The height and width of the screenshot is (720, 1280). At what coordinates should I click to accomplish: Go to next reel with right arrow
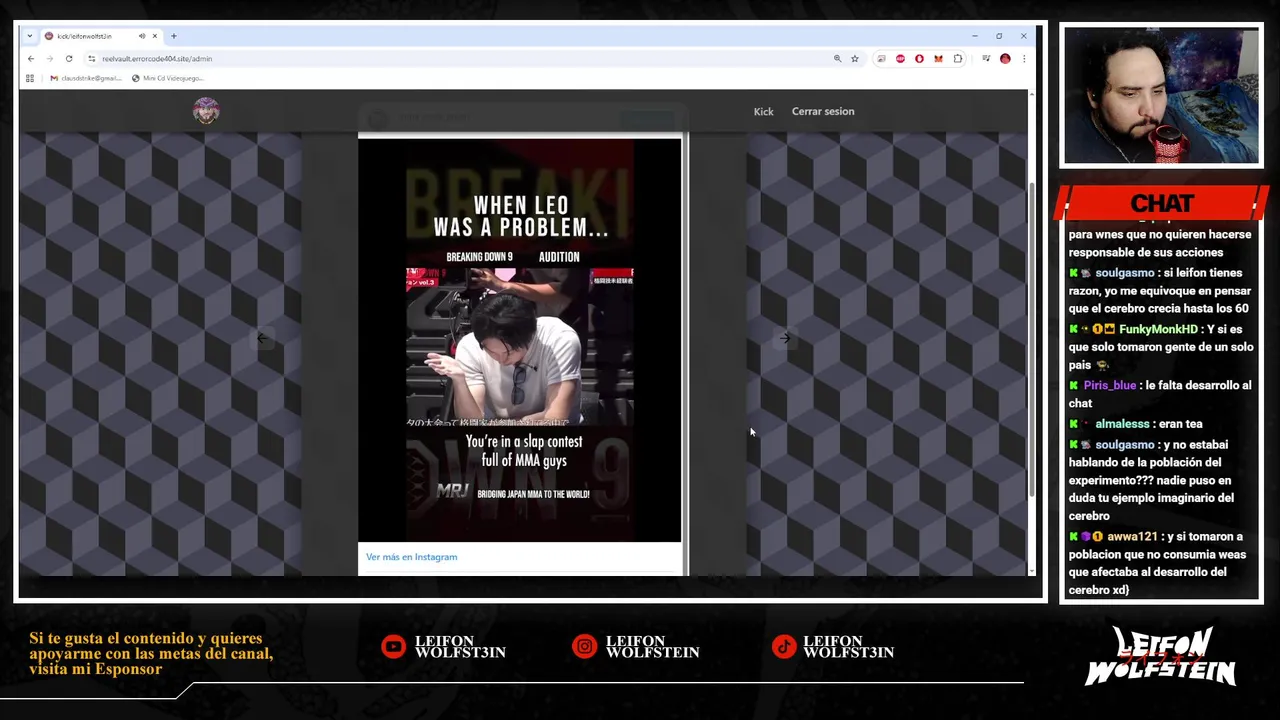785,338
